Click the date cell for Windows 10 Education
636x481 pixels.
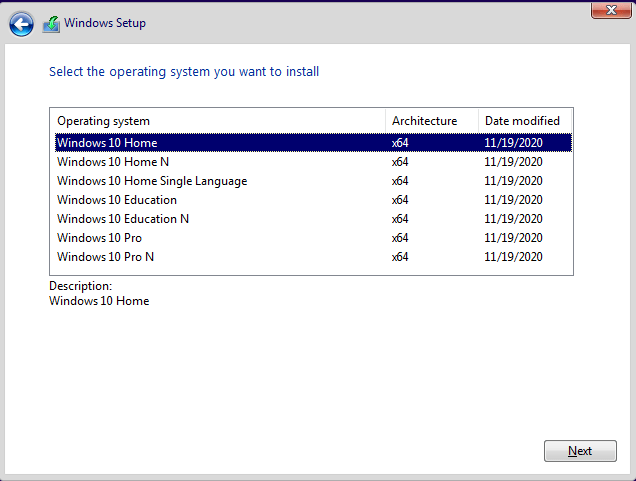(x=513, y=200)
